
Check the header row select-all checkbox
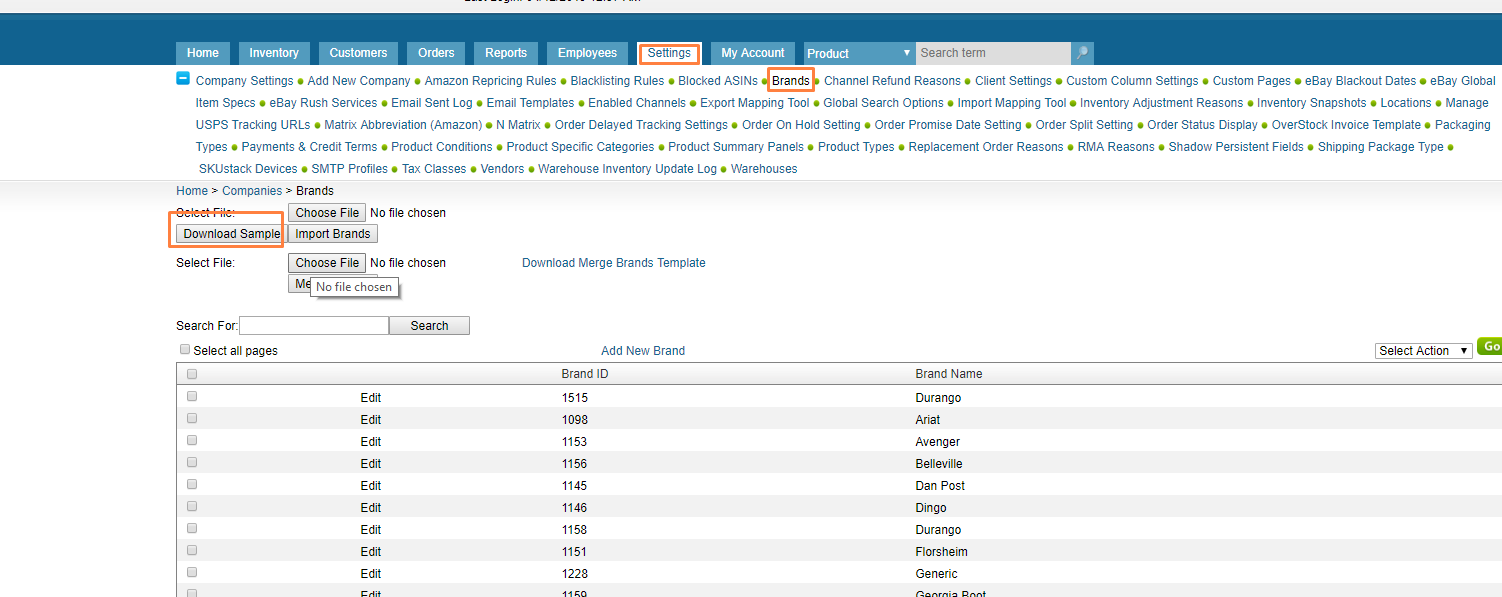pos(192,374)
